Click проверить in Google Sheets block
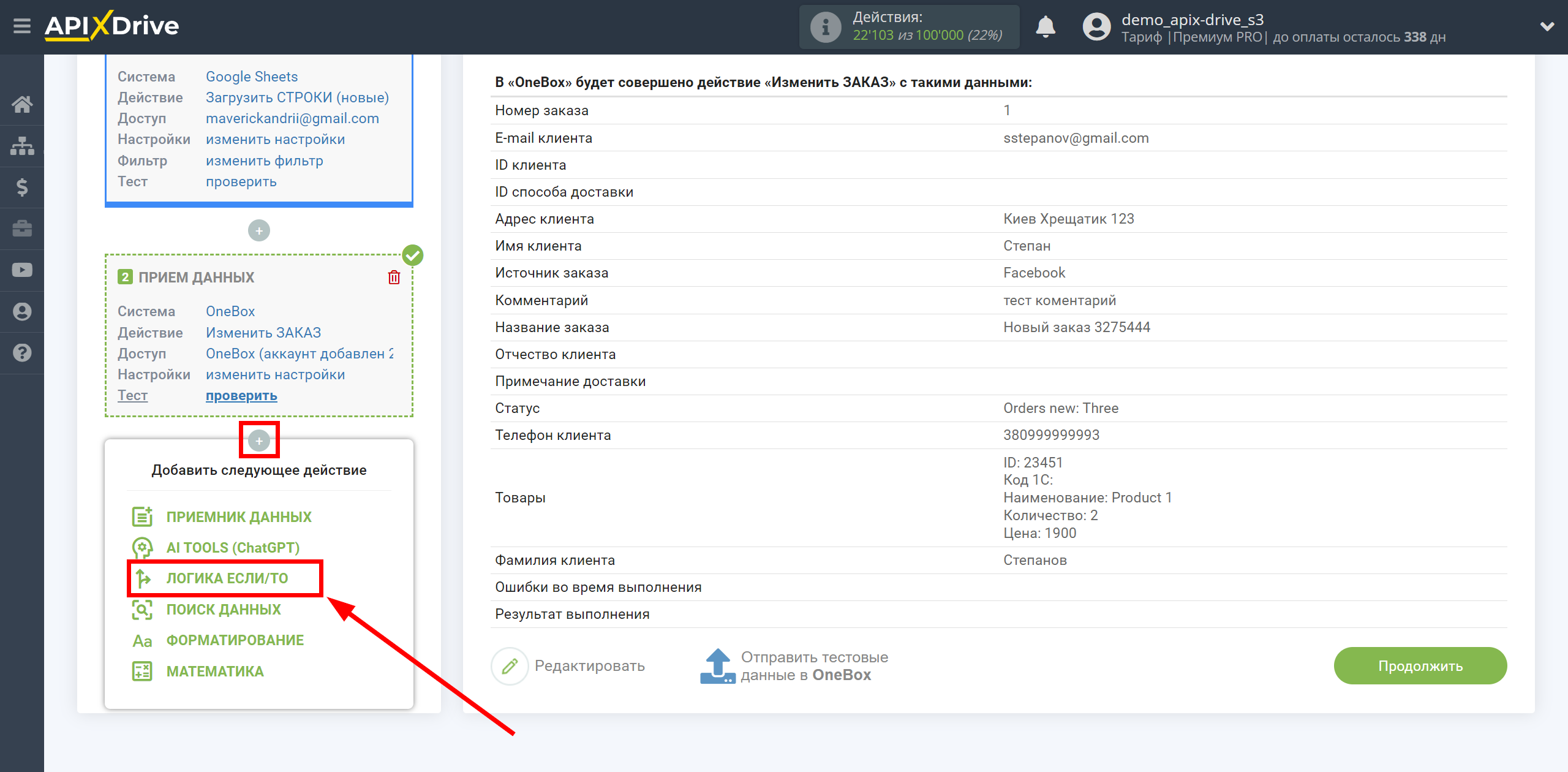This screenshot has height=772, width=1568. pyautogui.click(x=241, y=182)
